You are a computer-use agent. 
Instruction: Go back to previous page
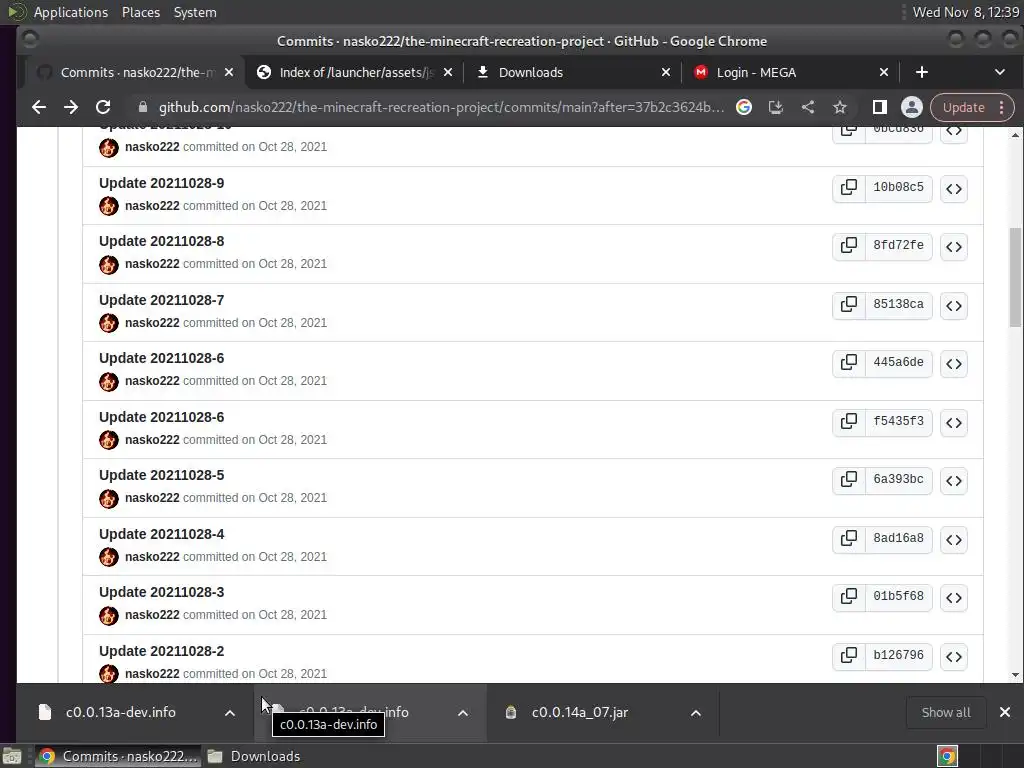39,107
